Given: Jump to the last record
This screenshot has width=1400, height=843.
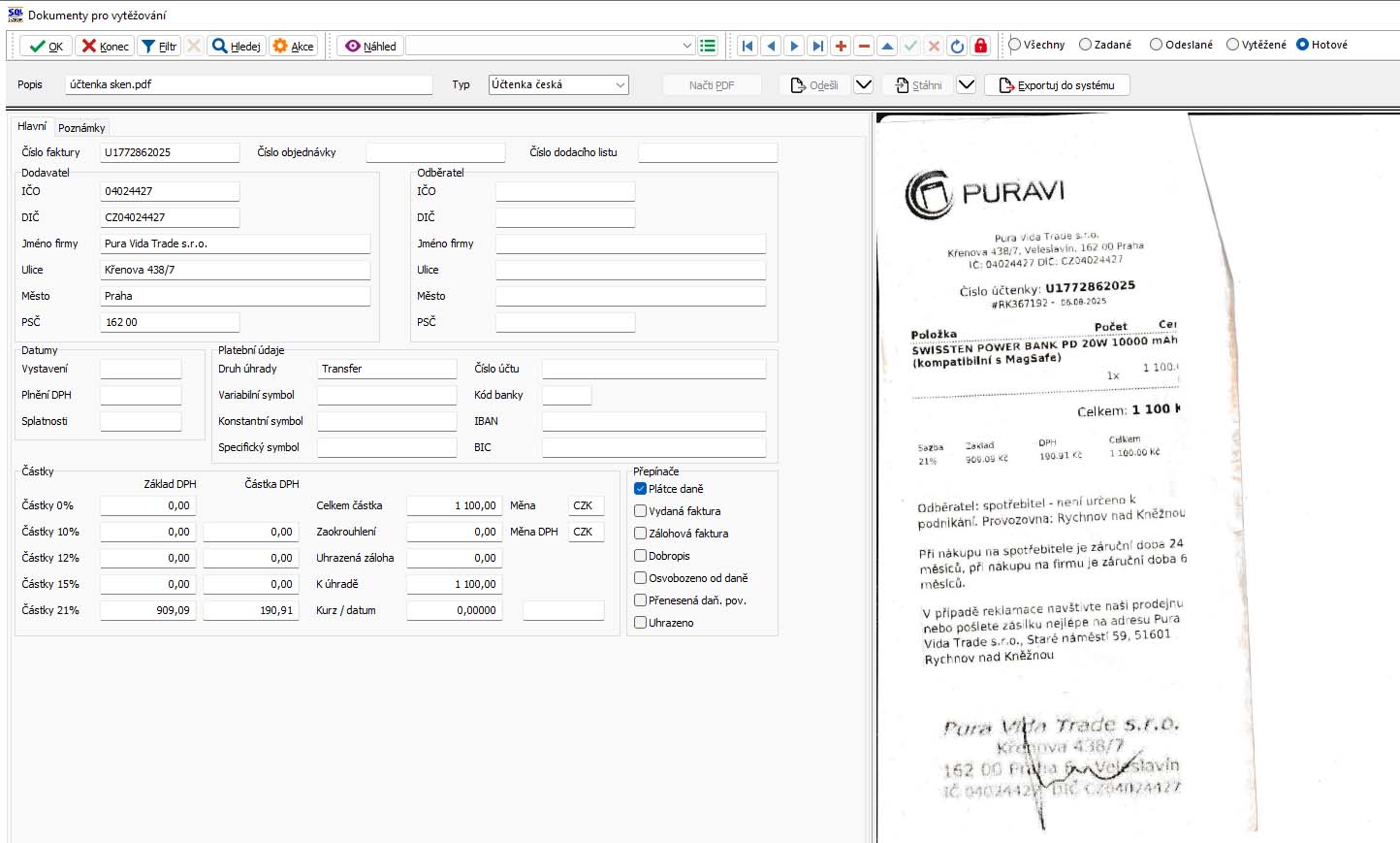Looking at the screenshot, I should 817,46.
